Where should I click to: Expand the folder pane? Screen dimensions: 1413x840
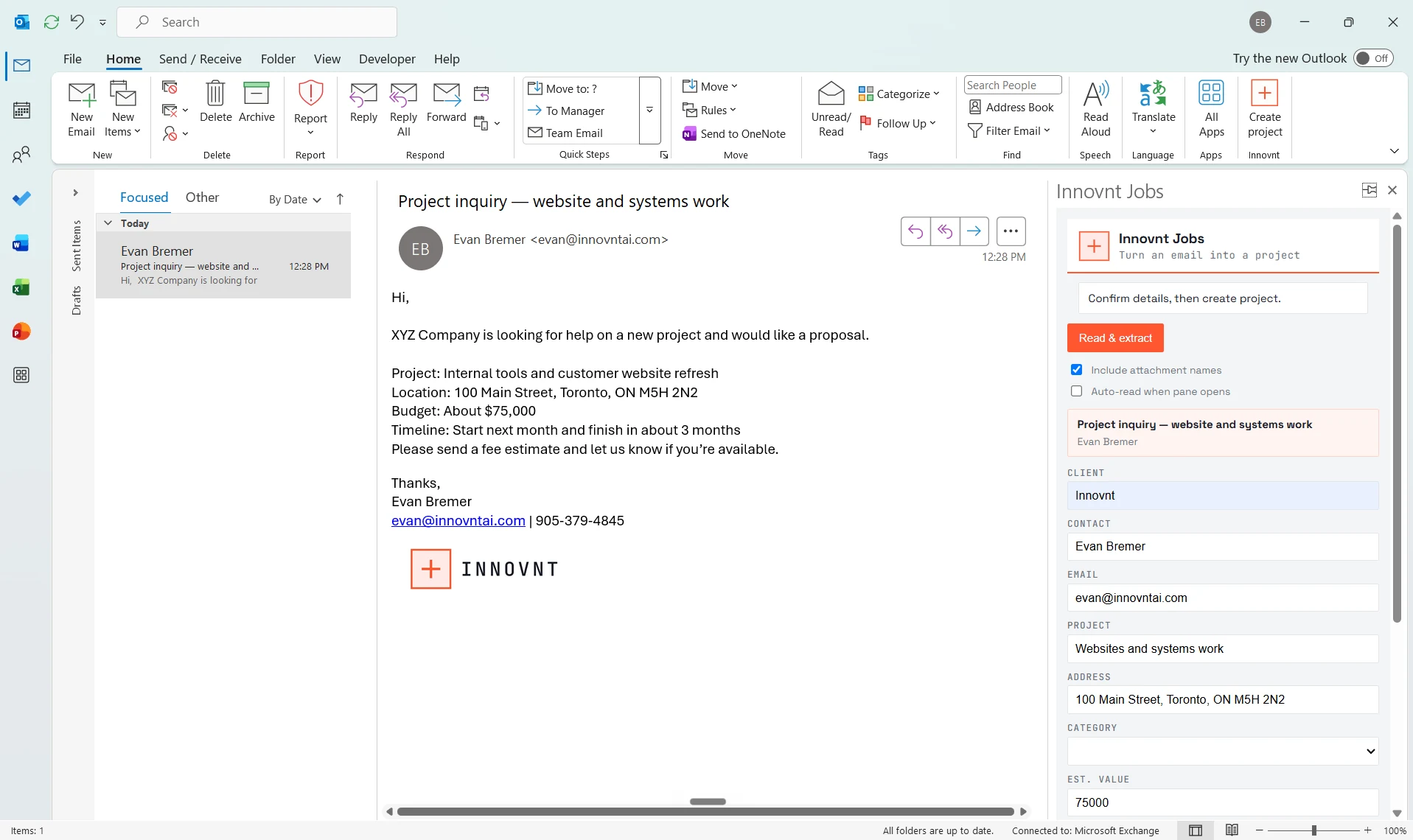click(75, 193)
